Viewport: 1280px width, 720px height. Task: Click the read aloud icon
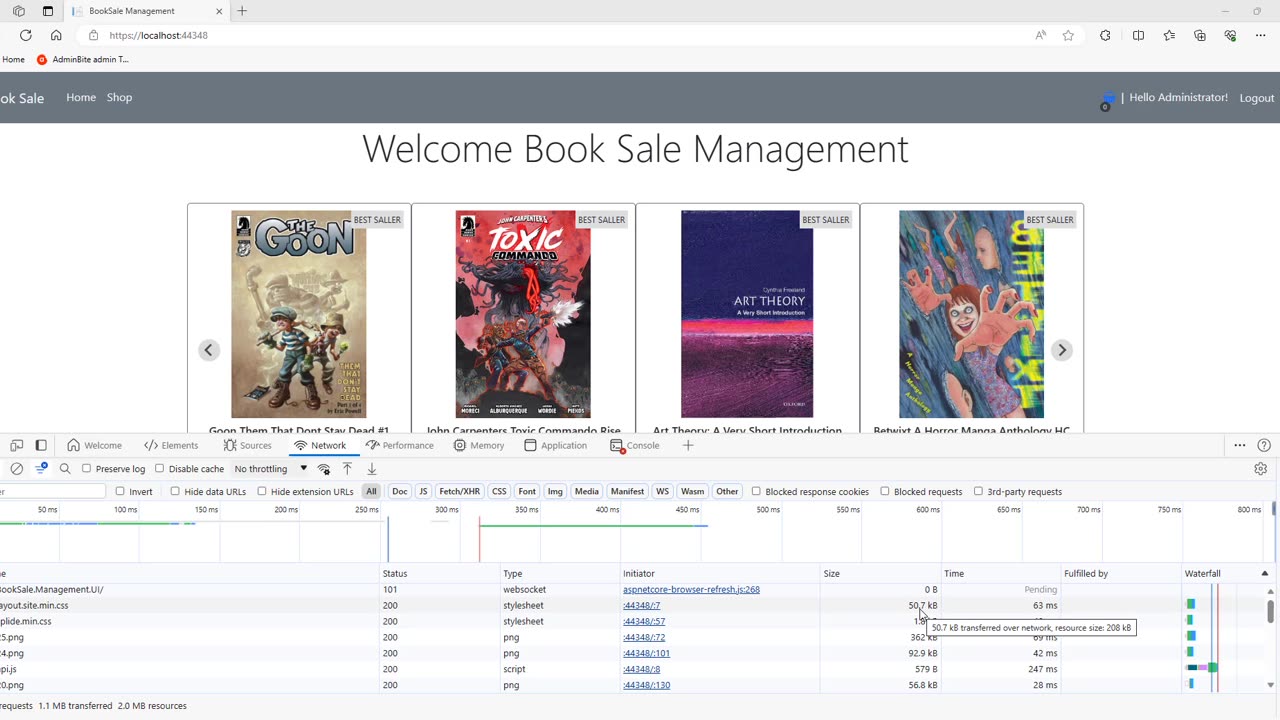(x=1041, y=35)
